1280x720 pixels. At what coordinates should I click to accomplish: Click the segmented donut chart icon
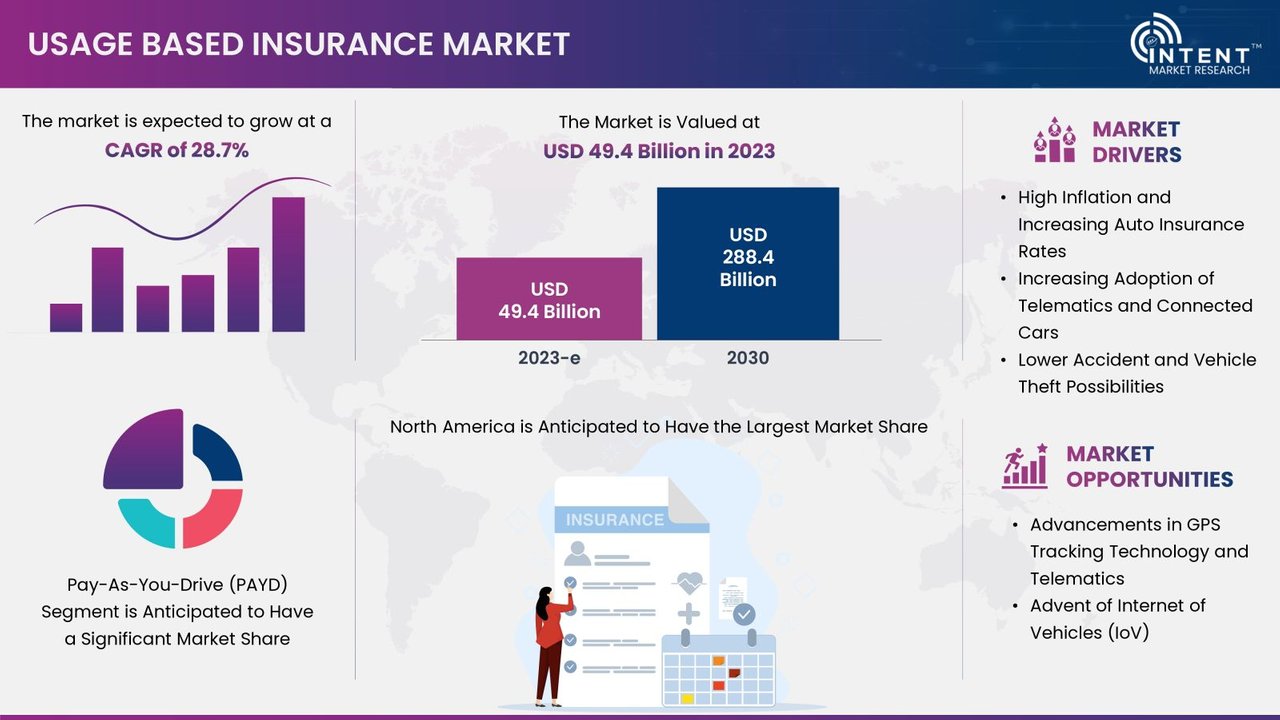pos(173,478)
